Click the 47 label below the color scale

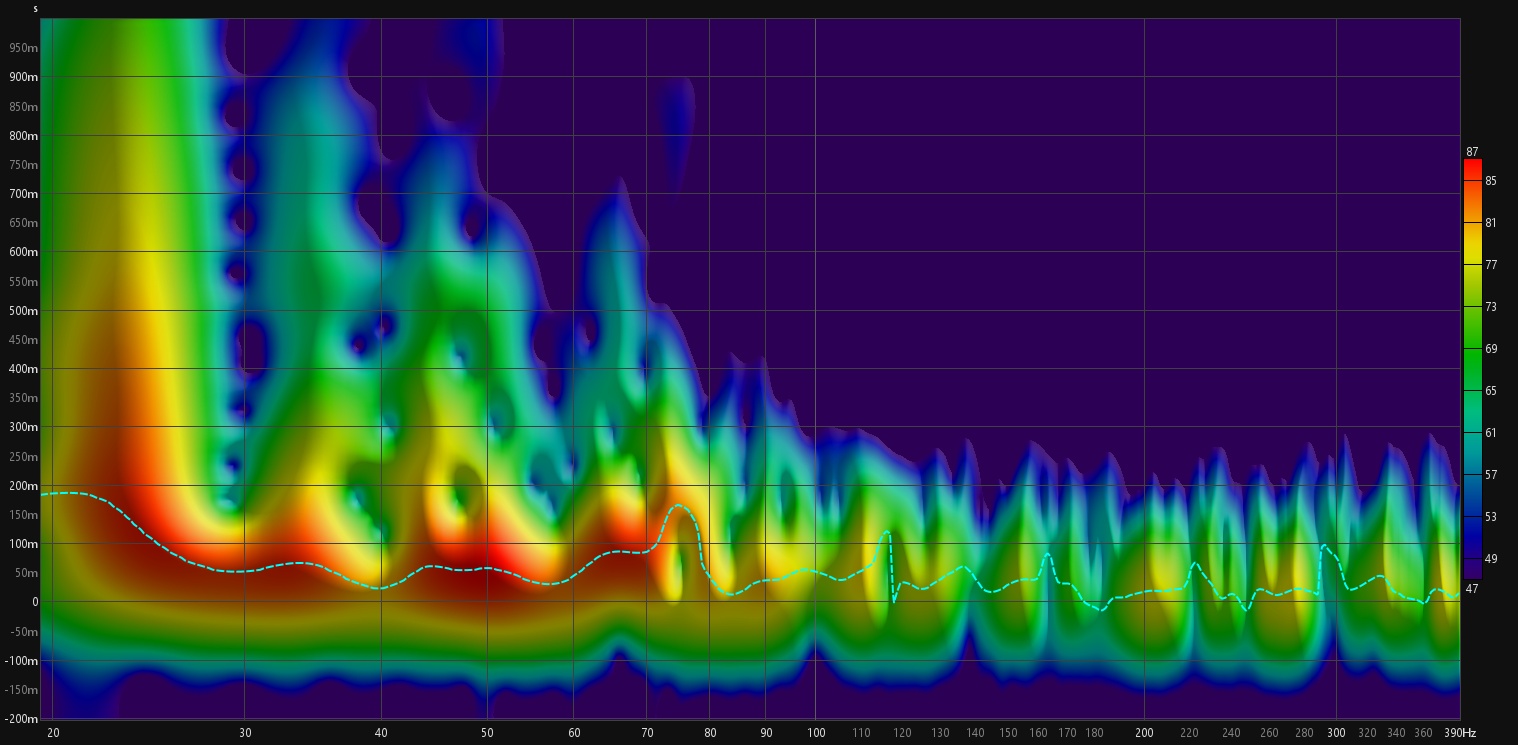[1472, 589]
